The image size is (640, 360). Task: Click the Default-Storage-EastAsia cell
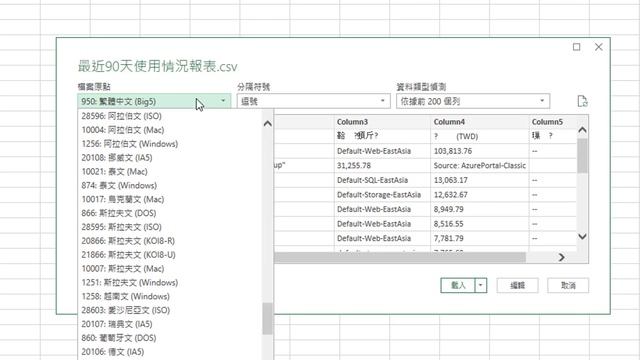[382, 195]
